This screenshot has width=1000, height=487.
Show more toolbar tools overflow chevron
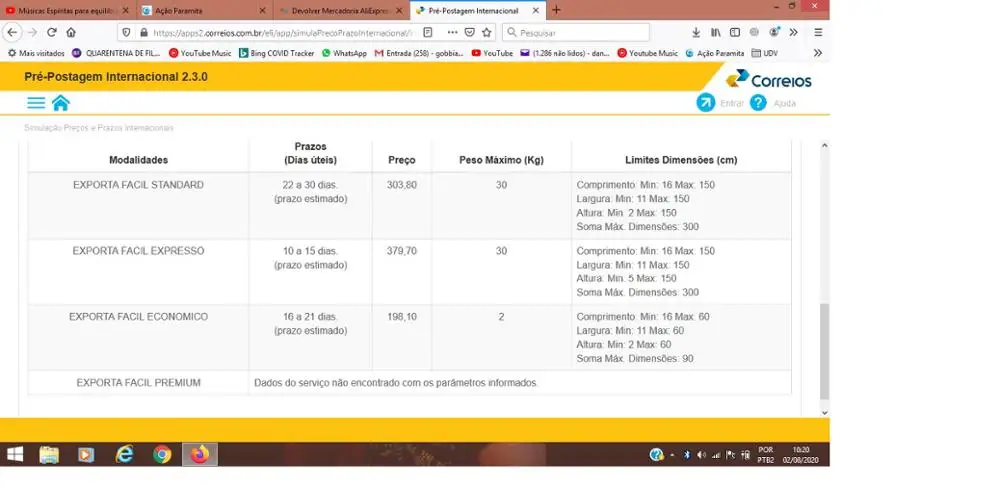tap(793, 33)
